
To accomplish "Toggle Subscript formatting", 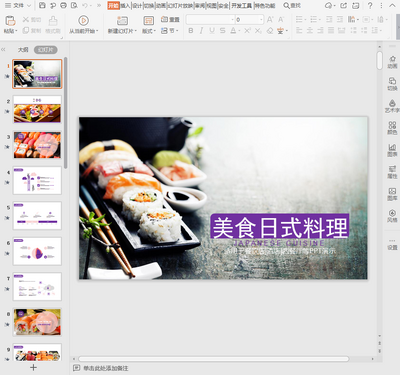I will 258,31.
